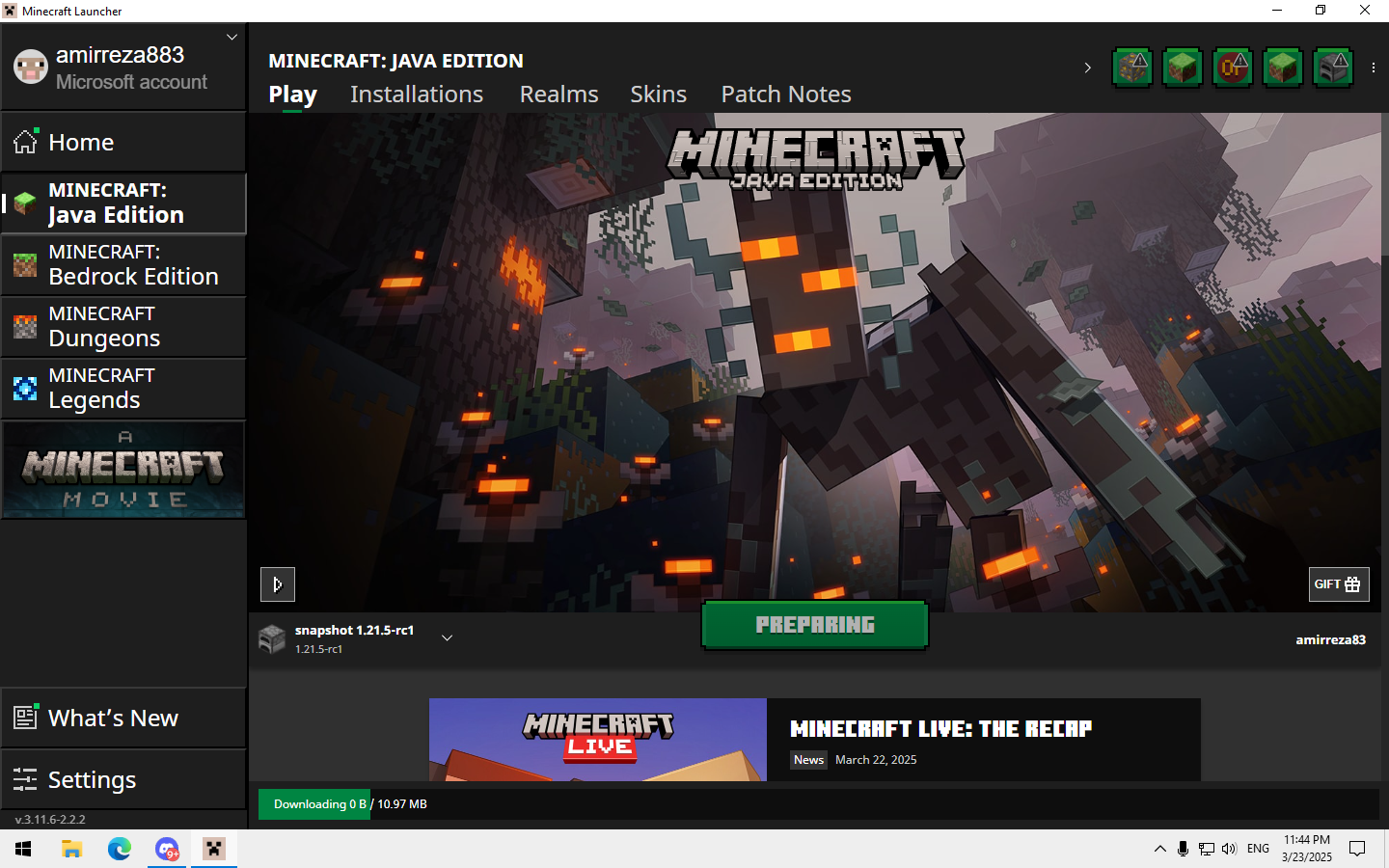Click the launcher version v.3.11.6-2.2.2 text
The height and width of the screenshot is (868, 1389).
pos(50,820)
